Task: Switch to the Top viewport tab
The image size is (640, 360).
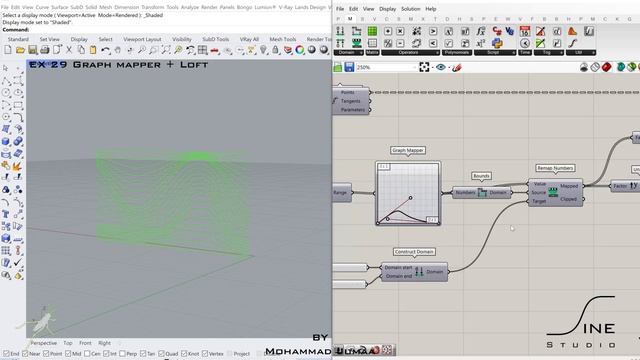Action: (68, 343)
